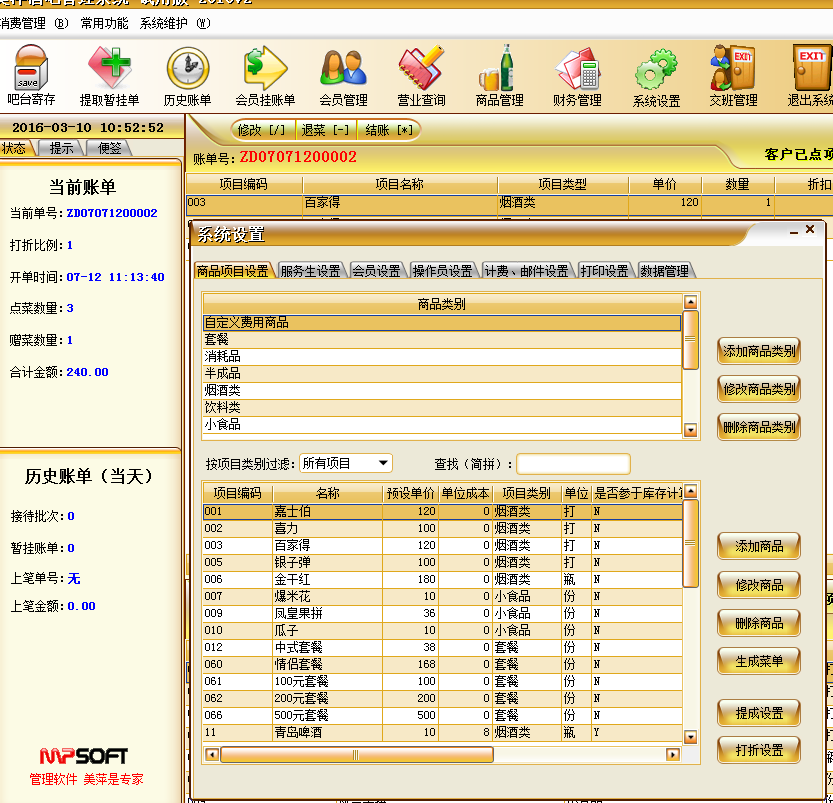833x803 pixels.
Task: Open the 常用功能 menu
Action: pyautogui.click(x=104, y=23)
